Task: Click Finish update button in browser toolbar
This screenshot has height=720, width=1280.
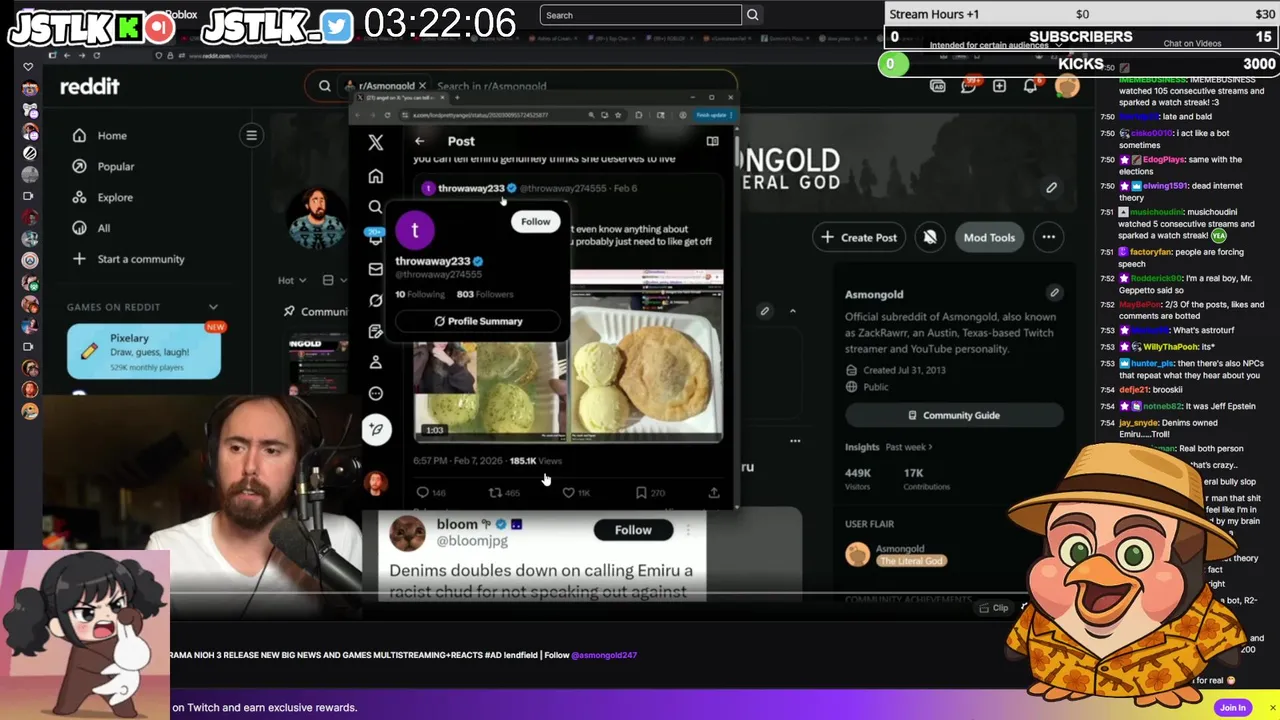Action: coord(712,115)
